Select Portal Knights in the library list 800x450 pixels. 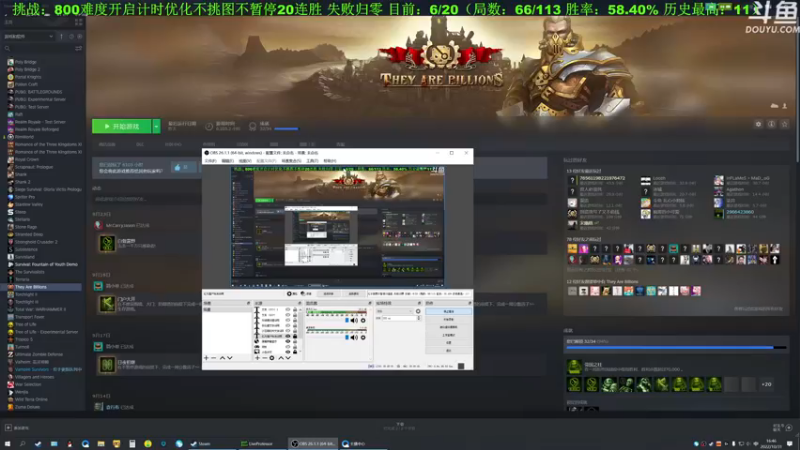(x=28, y=77)
